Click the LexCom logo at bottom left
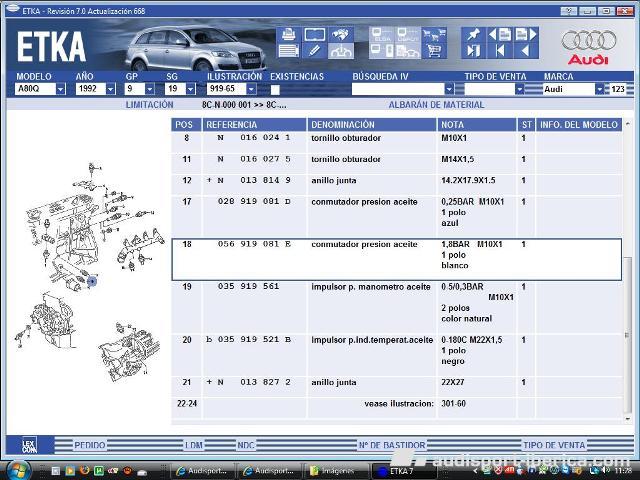The width and height of the screenshot is (640, 480). coord(29,445)
